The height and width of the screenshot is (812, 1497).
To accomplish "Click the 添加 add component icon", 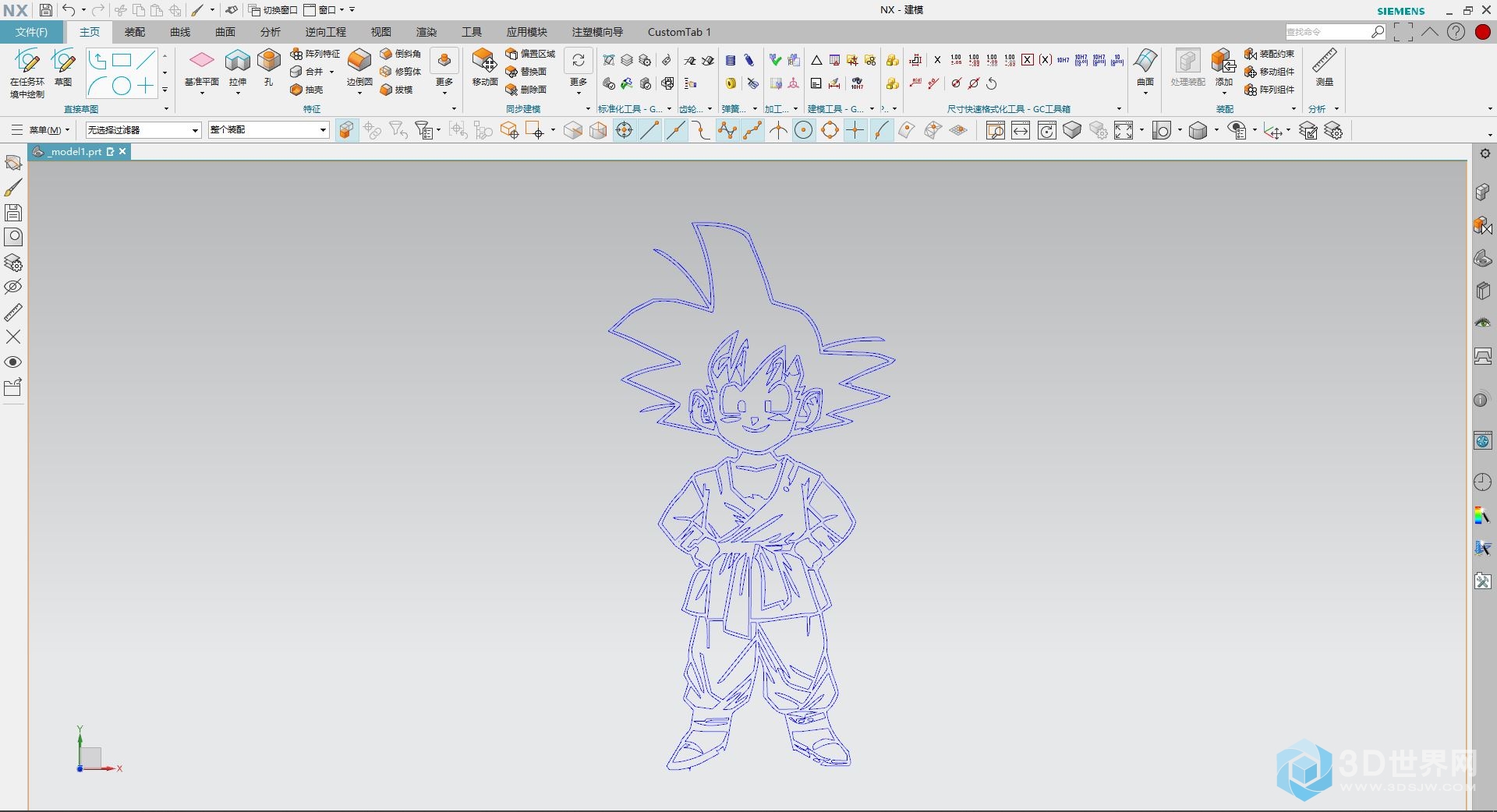I will [1223, 62].
